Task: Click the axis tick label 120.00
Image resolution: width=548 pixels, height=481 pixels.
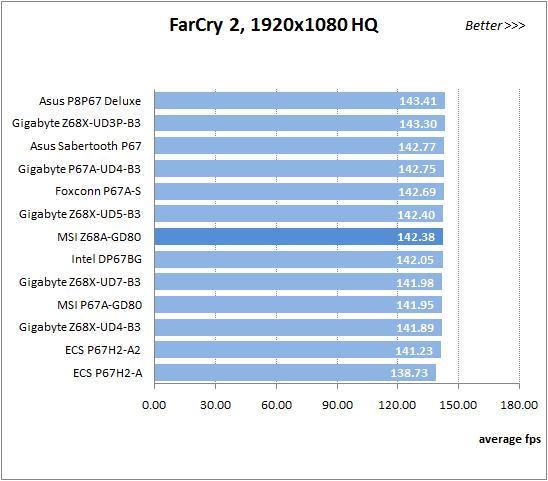Action: click(397, 405)
